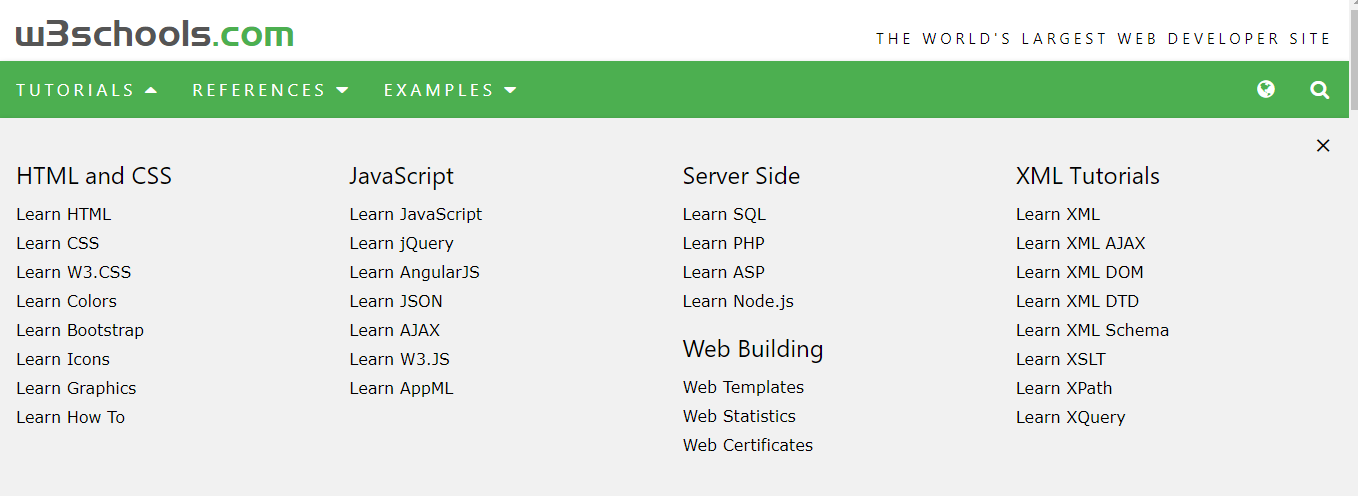This screenshot has height=496, width=1358.
Task: Open the search magnifier icon
Action: [x=1320, y=90]
